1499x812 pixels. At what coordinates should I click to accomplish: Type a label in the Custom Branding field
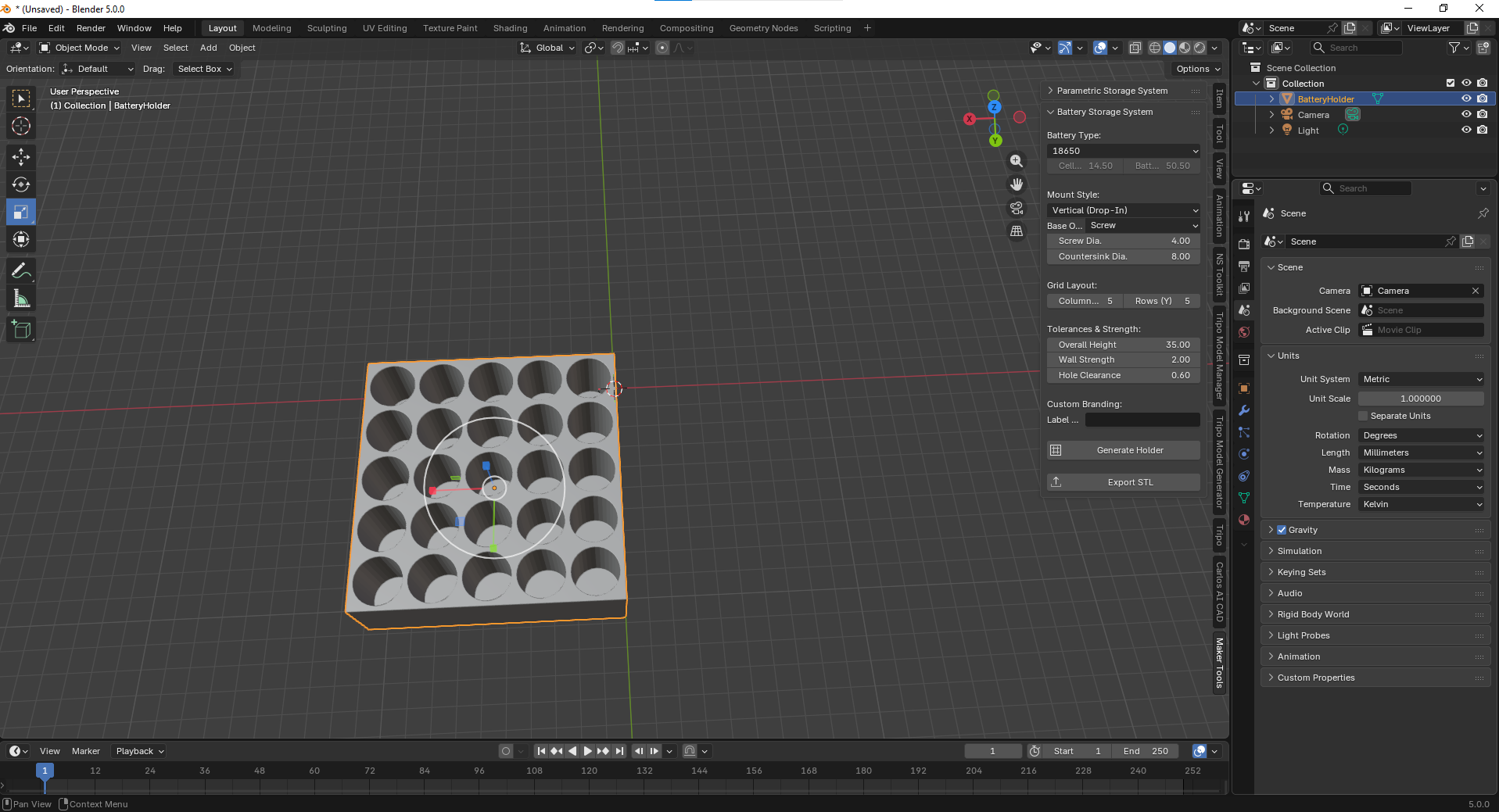click(1142, 420)
